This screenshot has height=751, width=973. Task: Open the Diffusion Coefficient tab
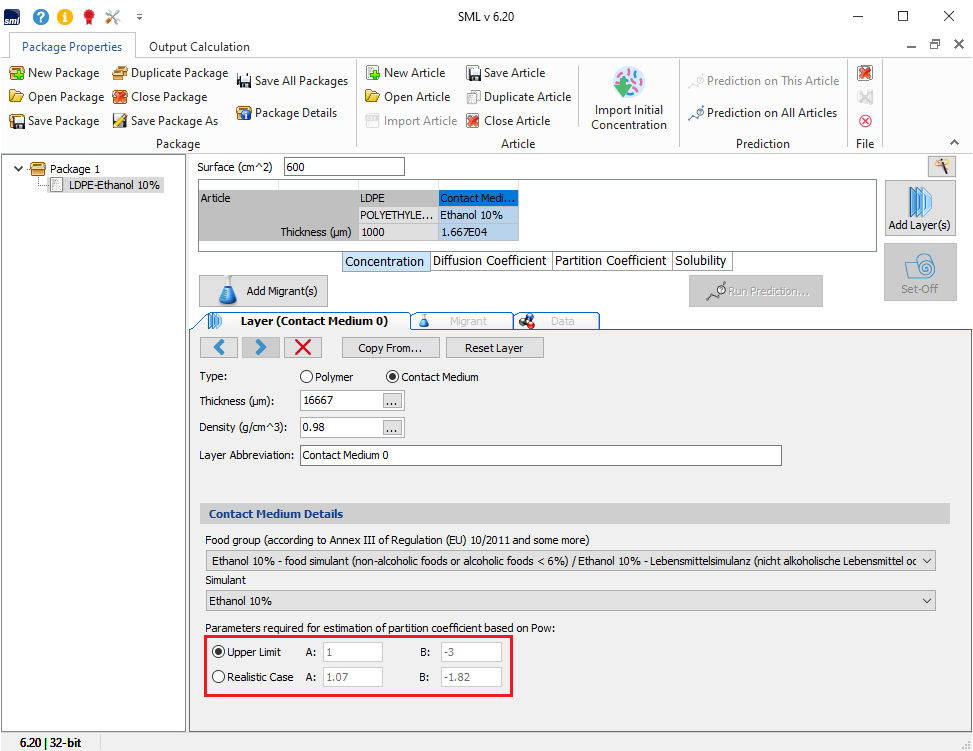(x=489, y=261)
